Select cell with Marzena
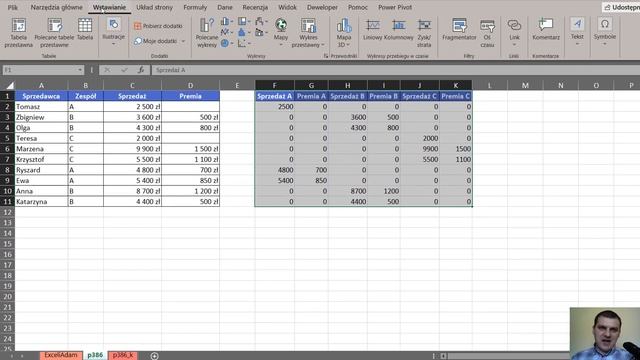This screenshot has width=640, height=360. [41, 149]
